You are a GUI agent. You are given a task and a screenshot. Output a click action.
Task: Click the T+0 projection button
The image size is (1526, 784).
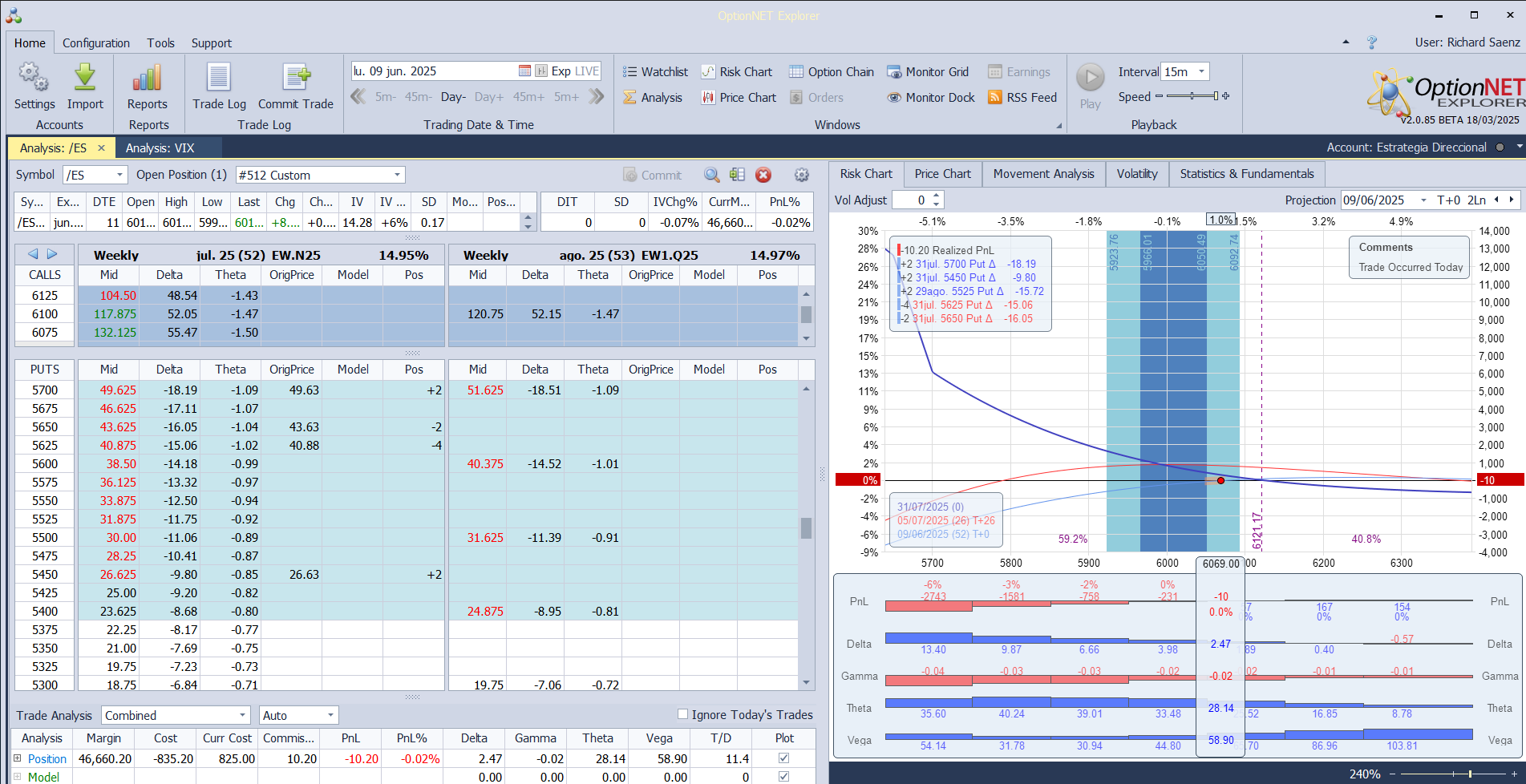coord(1448,200)
